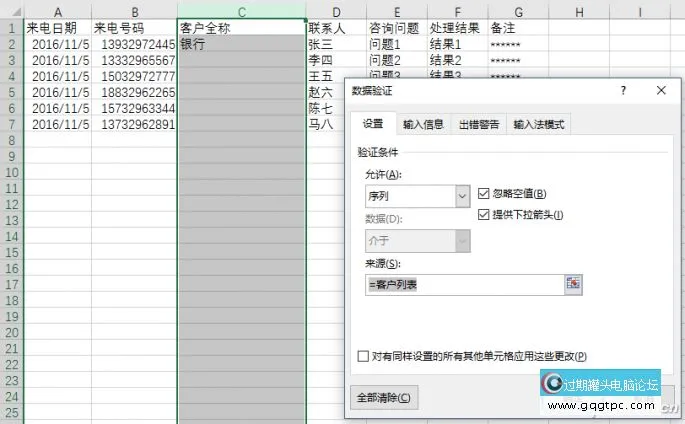Select cell containing 张三
Image resolution: width=685 pixels, height=424 pixels.
(335, 44)
